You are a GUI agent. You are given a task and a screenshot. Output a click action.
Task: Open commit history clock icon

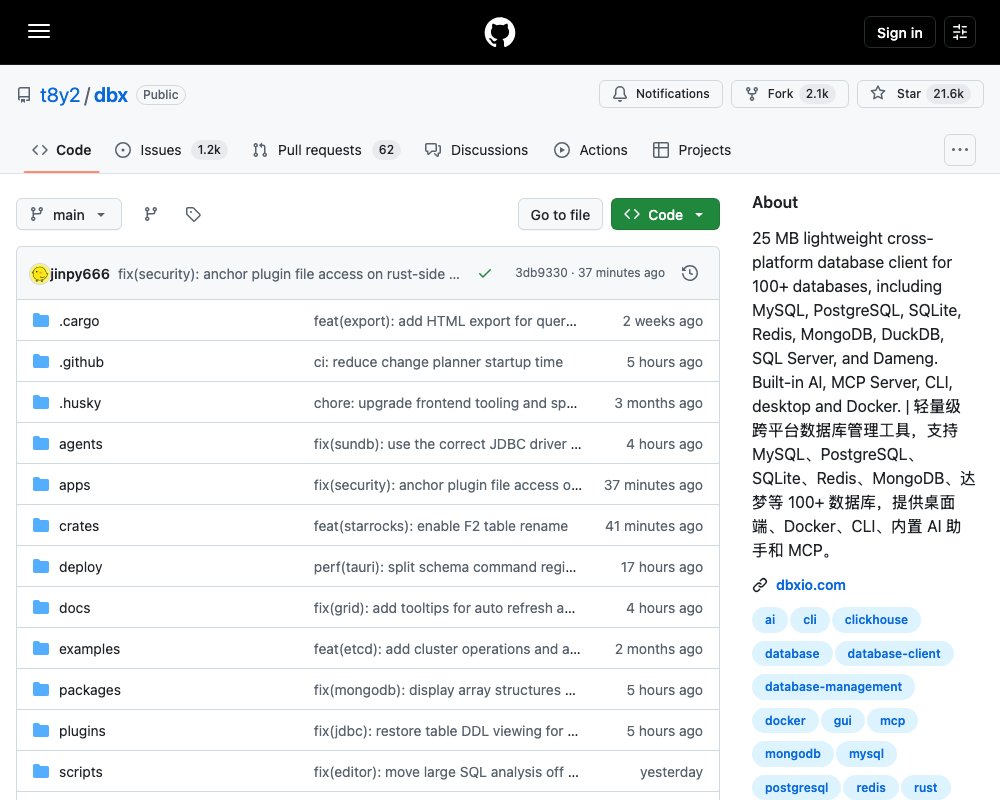[689, 273]
